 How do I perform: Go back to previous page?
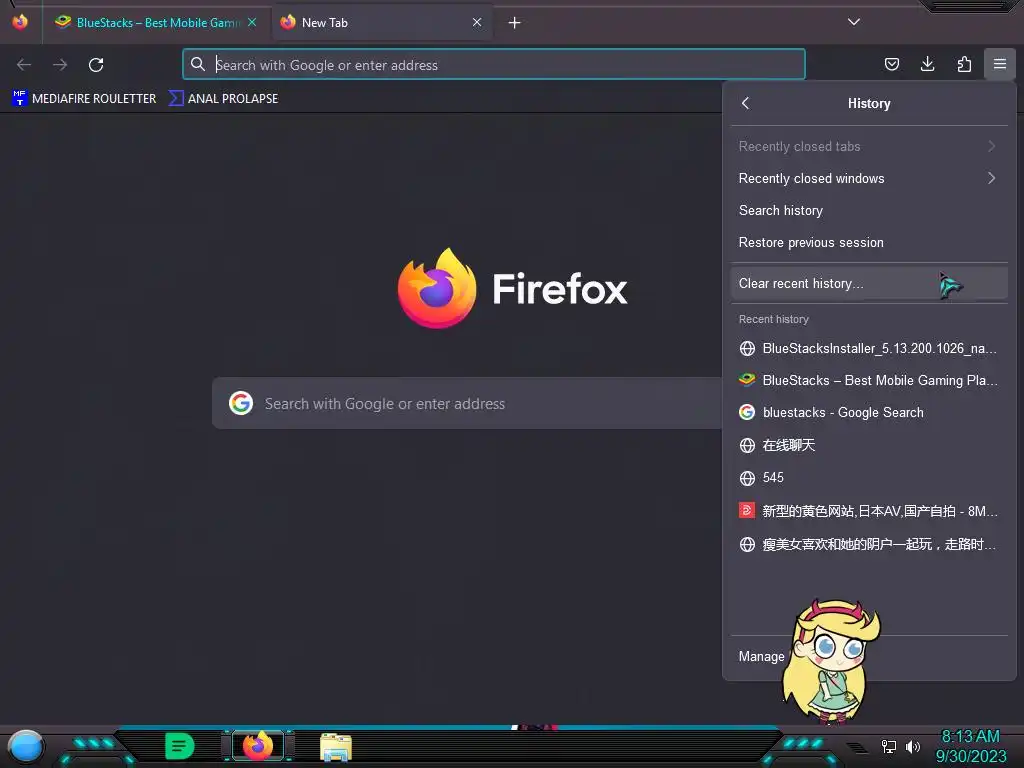[24, 65]
